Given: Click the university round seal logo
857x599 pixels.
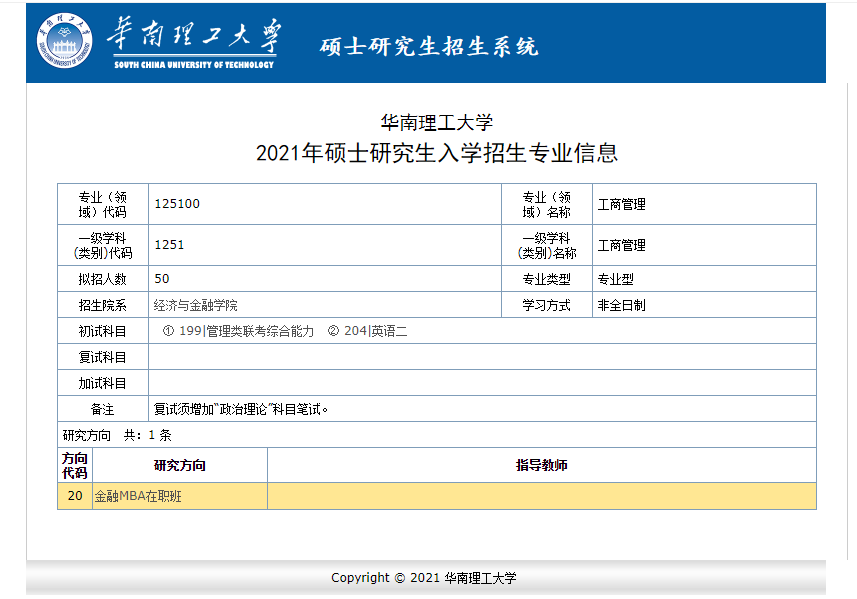Looking at the screenshot, I should coord(64,41).
